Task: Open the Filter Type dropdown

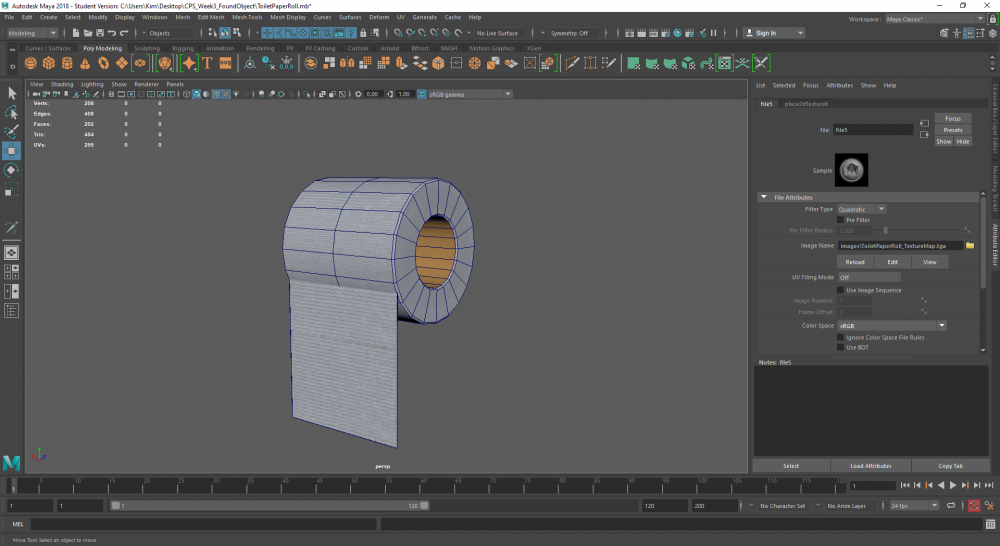Action: (x=861, y=209)
